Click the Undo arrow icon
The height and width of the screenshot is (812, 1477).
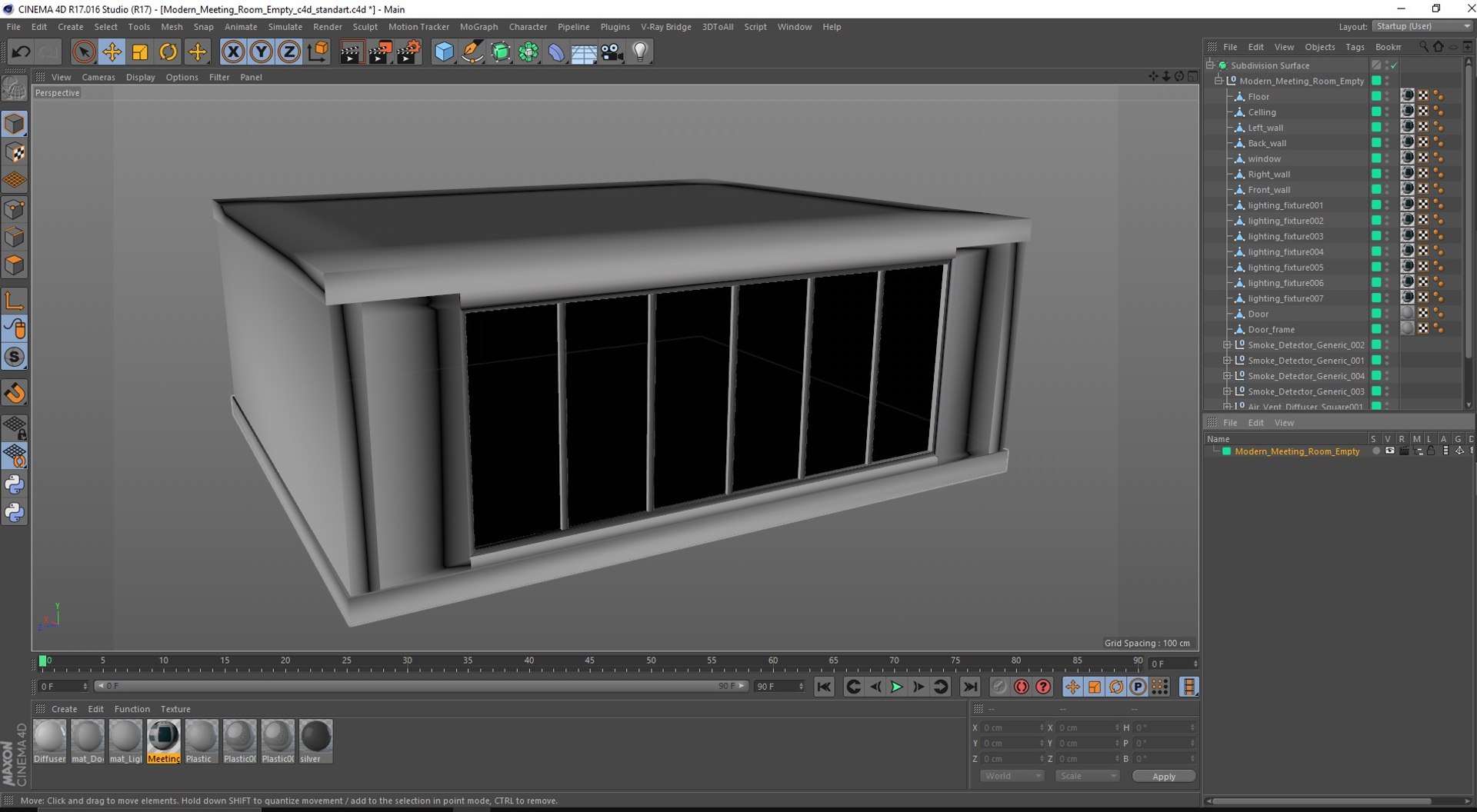21,52
